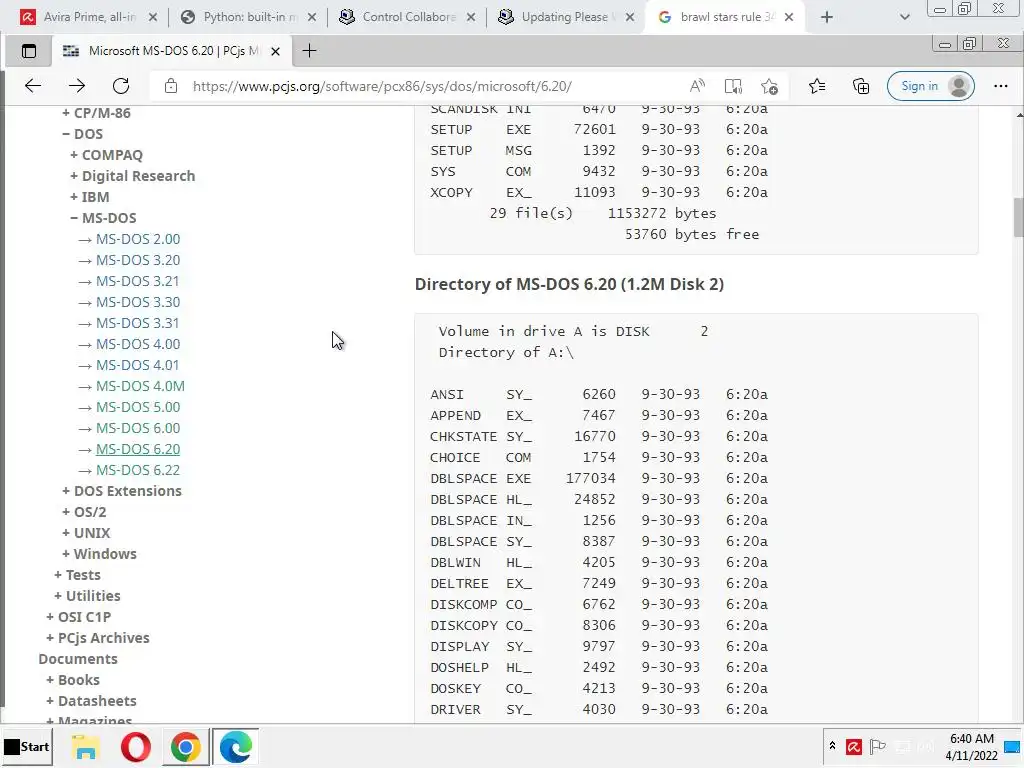Expand the Datasheets node
The height and width of the screenshot is (768, 1024).
(x=91, y=701)
